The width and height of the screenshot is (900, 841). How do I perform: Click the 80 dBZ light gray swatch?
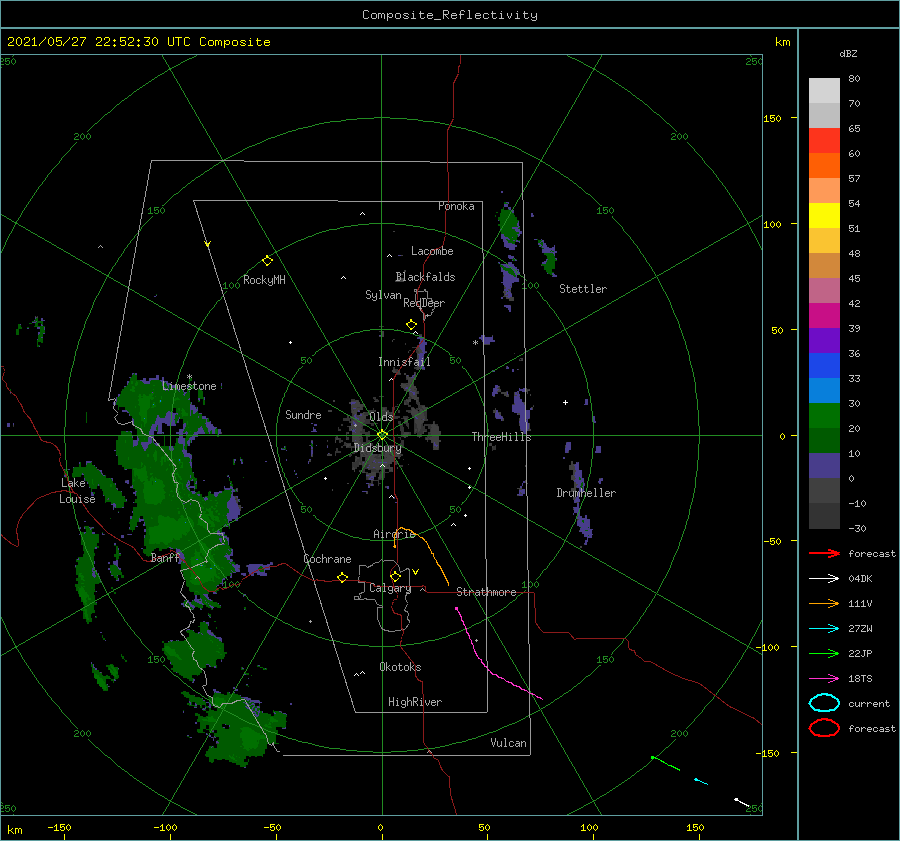tap(824, 91)
